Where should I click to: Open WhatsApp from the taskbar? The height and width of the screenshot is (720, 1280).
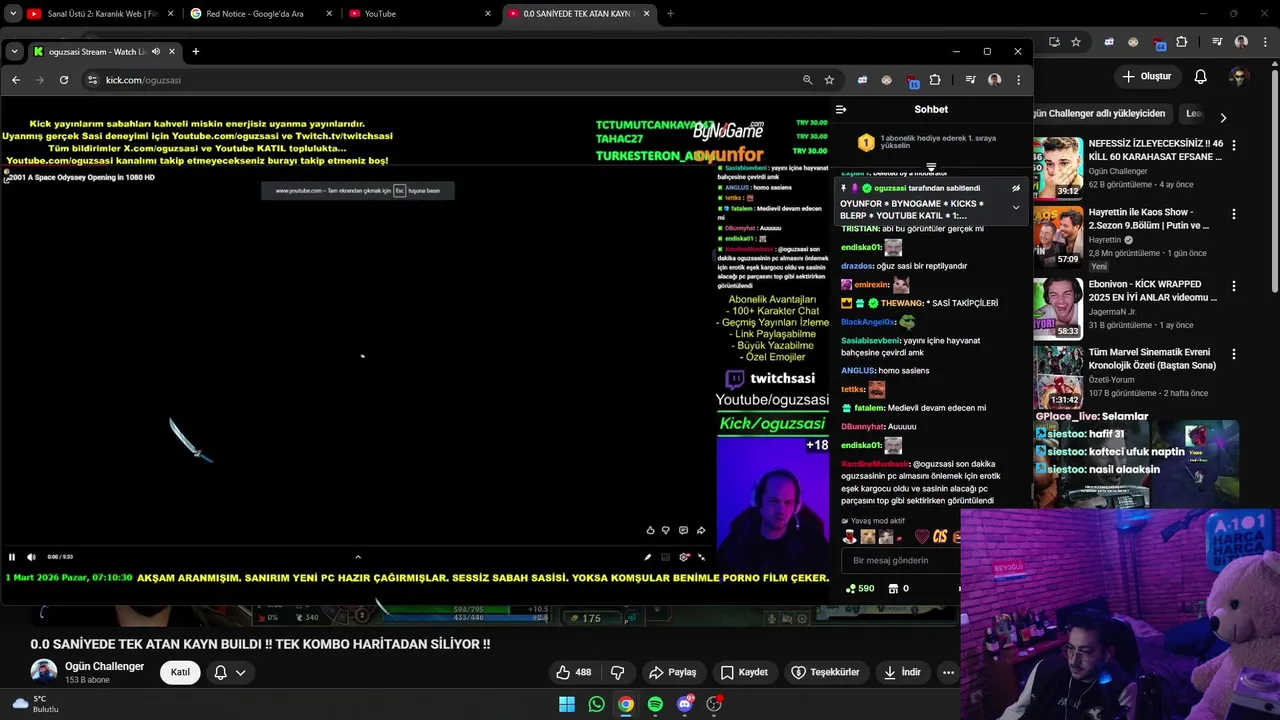[596, 704]
